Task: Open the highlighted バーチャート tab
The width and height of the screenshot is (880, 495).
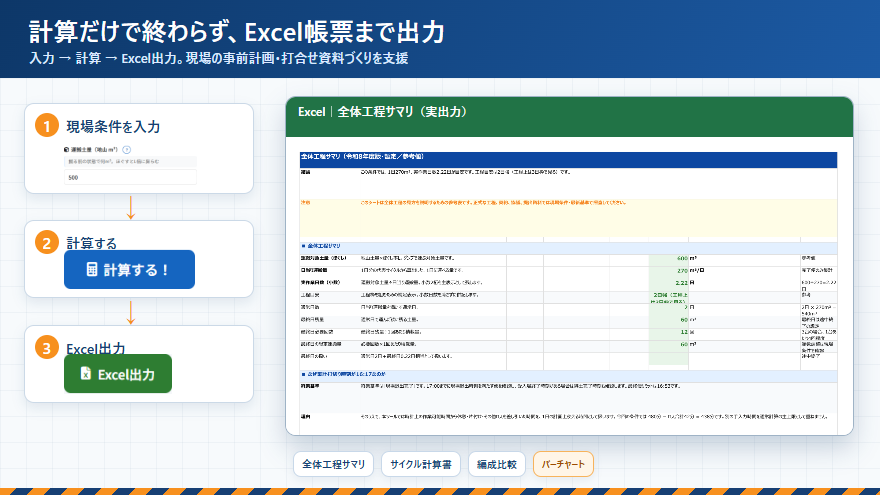Action: (x=563, y=464)
